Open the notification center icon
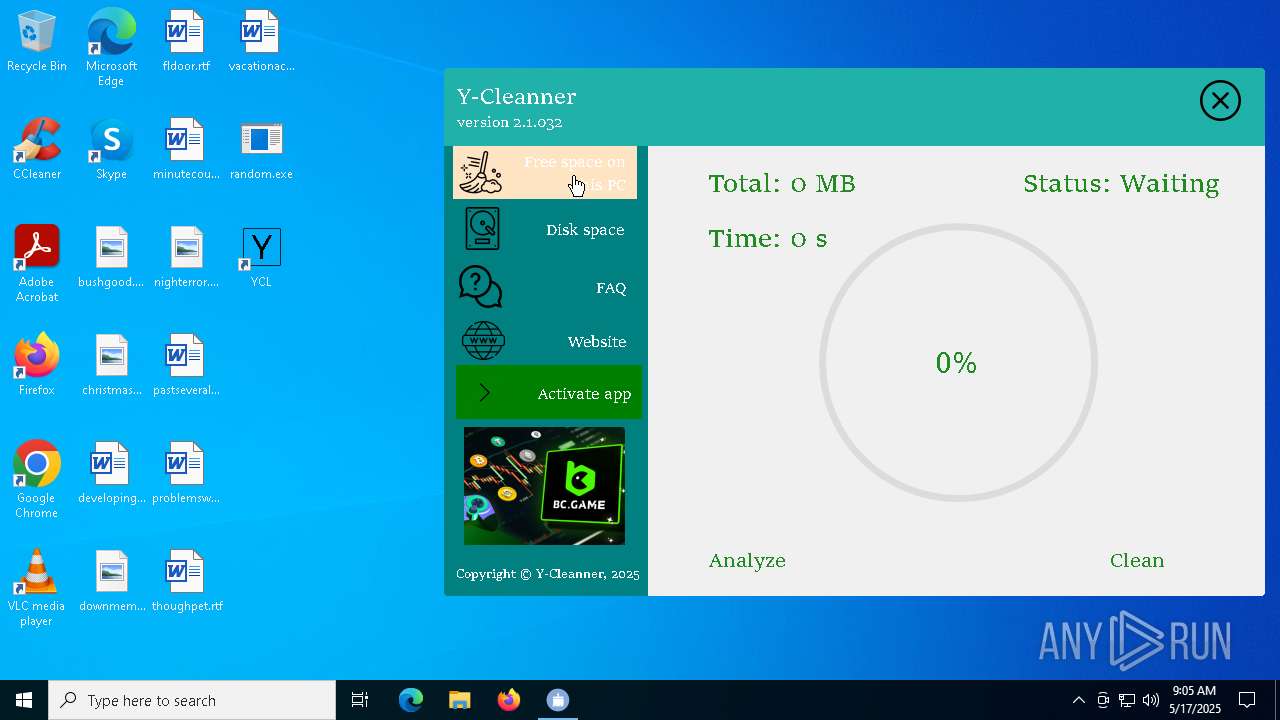 tap(1247, 700)
